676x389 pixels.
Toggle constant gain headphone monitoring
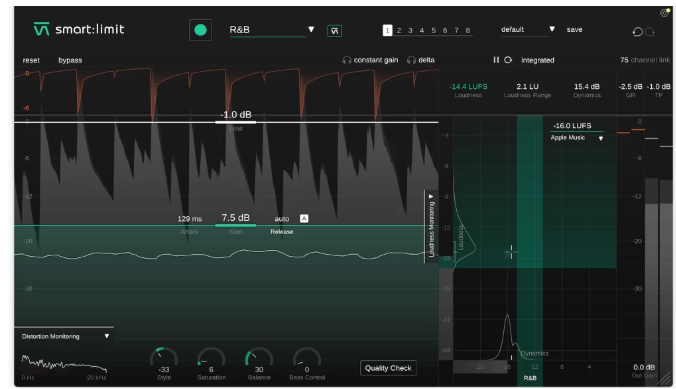click(x=370, y=60)
